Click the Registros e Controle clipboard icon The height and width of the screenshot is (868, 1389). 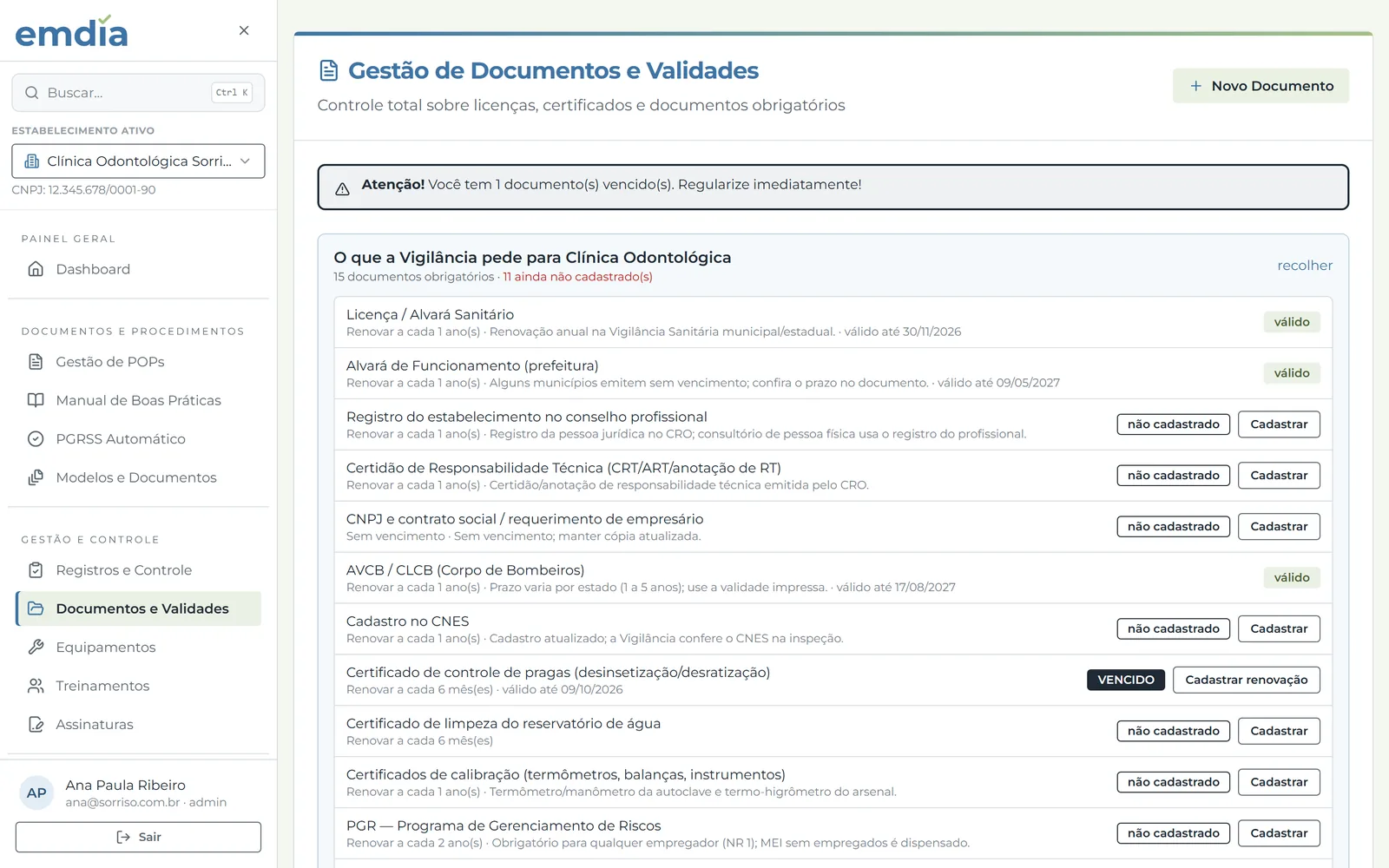point(36,570)
